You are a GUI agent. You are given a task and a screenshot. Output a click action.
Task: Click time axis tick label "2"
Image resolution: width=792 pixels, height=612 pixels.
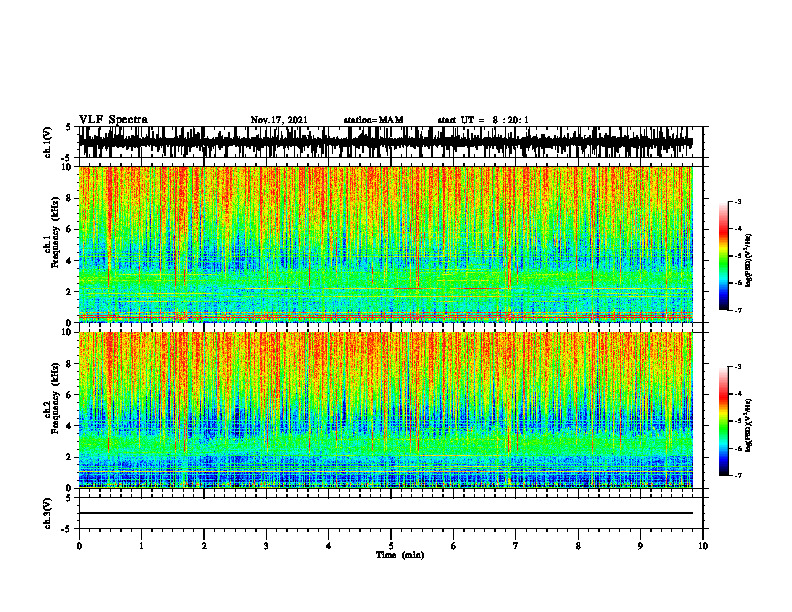click(204, 546)
